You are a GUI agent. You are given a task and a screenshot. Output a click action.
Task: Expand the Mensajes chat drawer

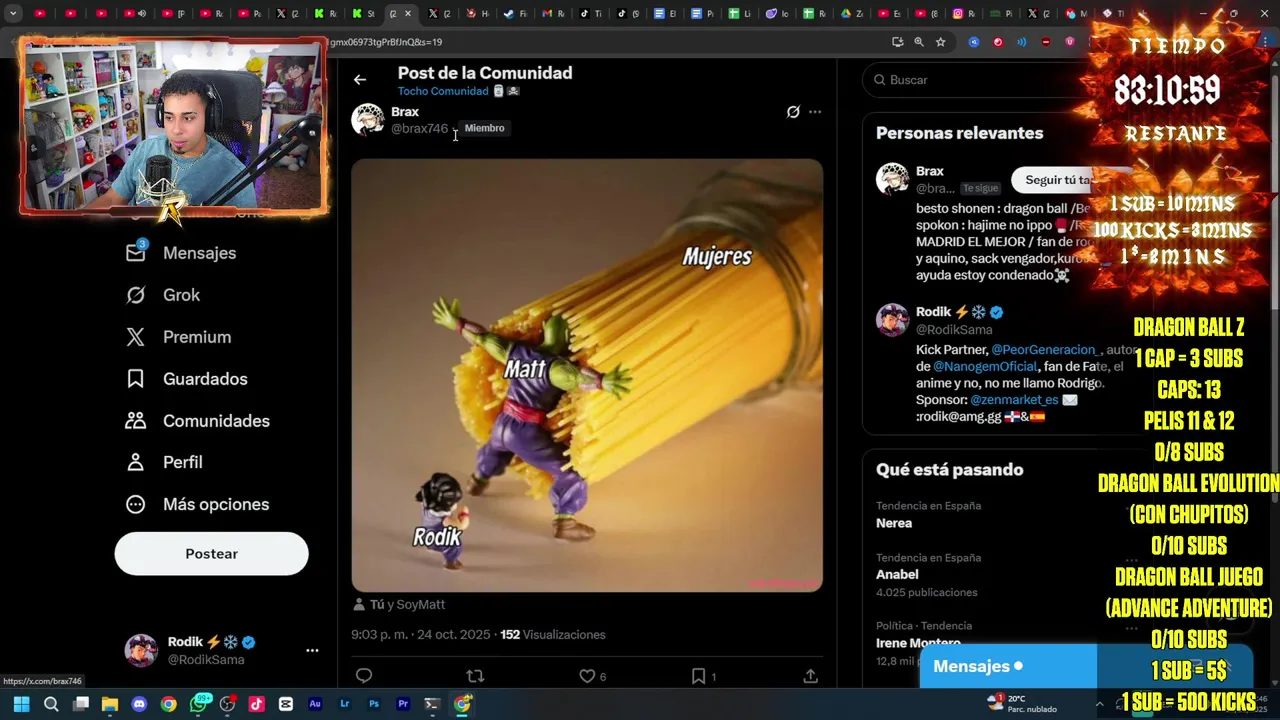click(x=1008, y=666)
